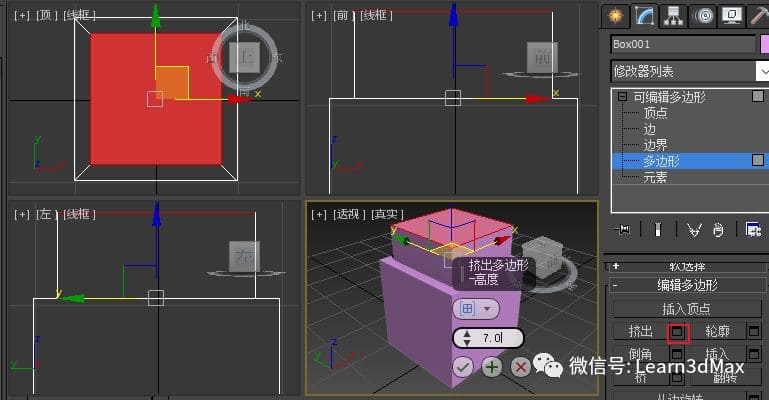Click the [左] view label menu
769x400 pixels.
47,214
